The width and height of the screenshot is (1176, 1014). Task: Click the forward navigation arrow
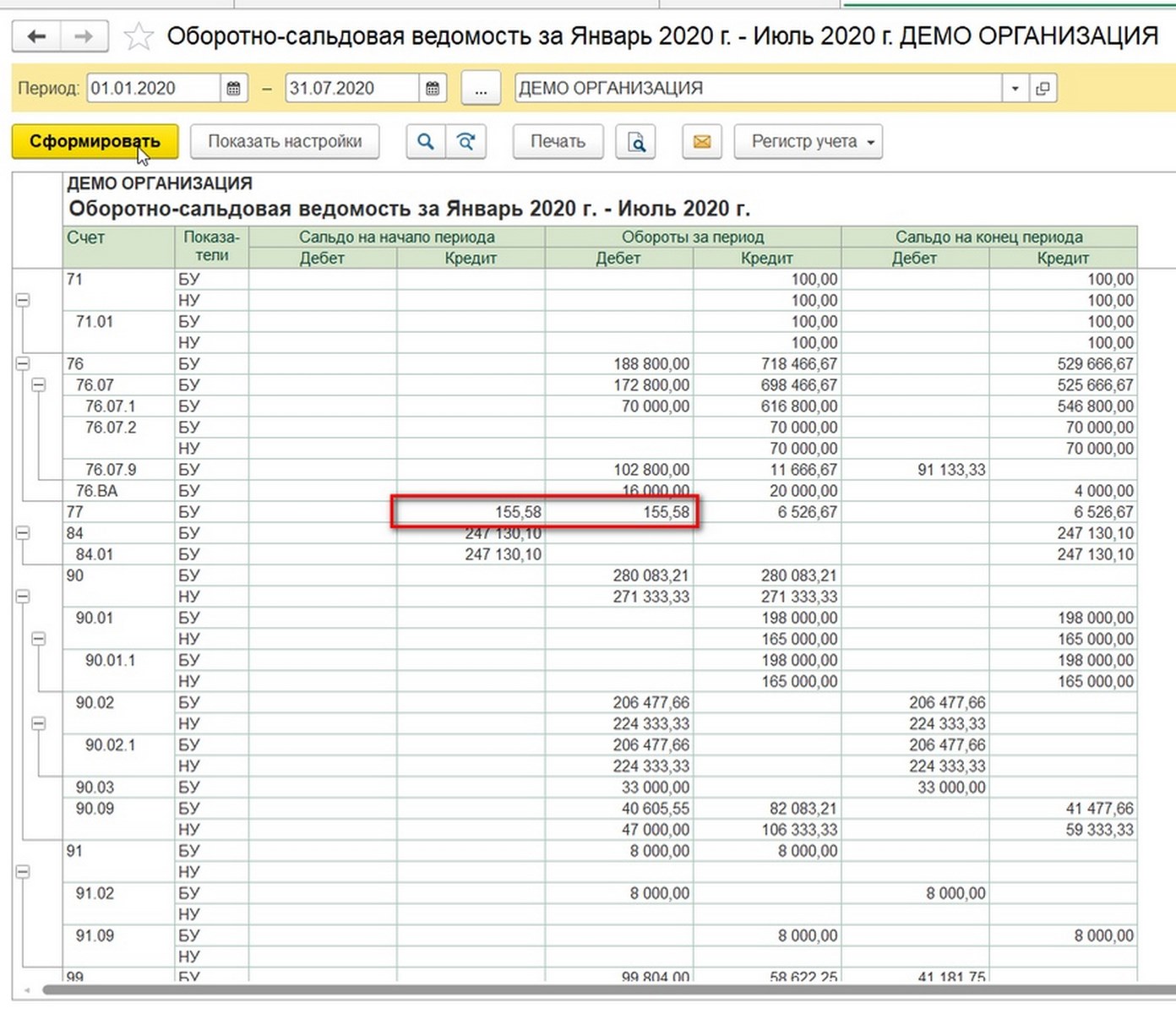[x=83, y=36]
